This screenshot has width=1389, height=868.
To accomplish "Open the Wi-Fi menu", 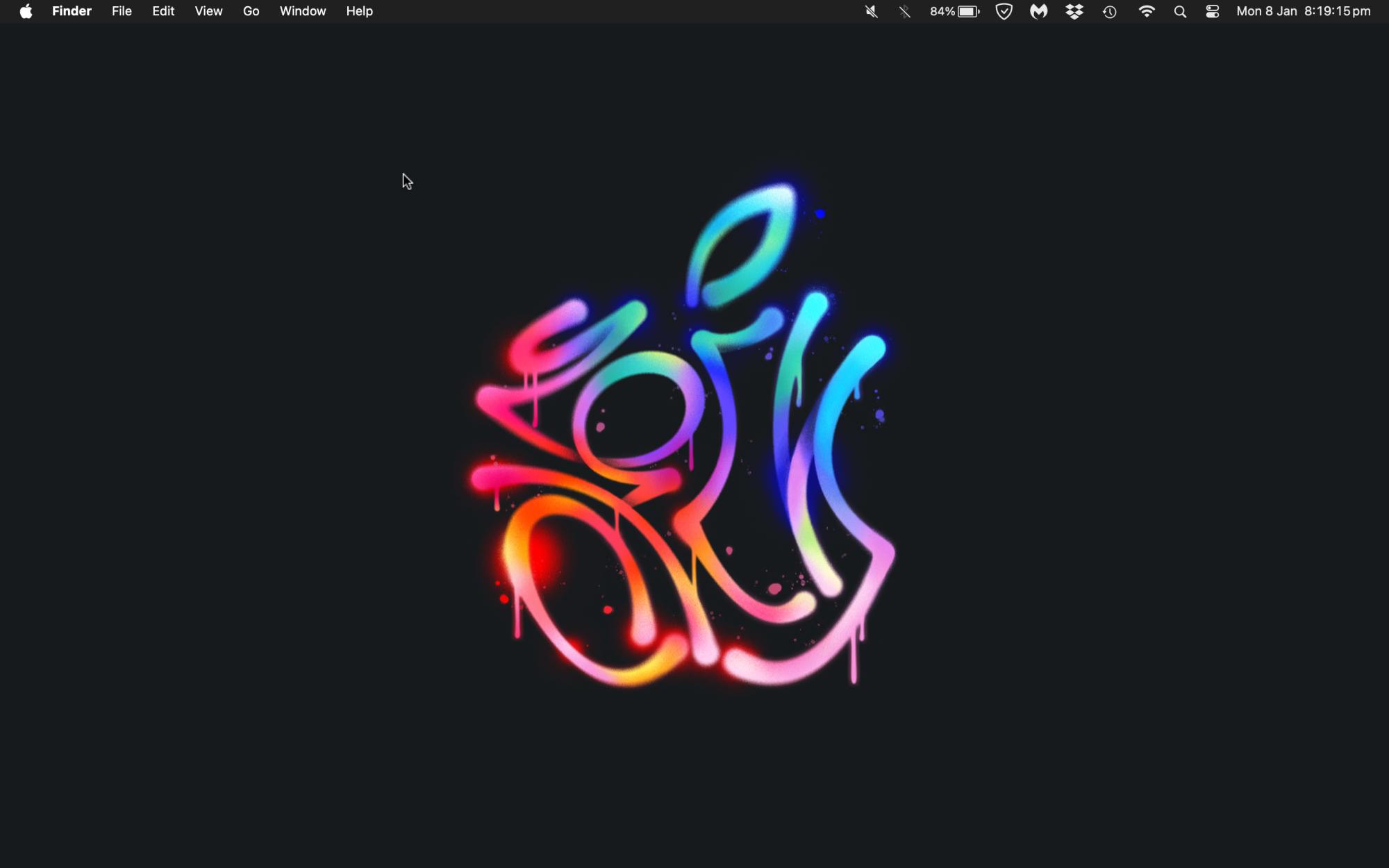I will coord(1147,11).
